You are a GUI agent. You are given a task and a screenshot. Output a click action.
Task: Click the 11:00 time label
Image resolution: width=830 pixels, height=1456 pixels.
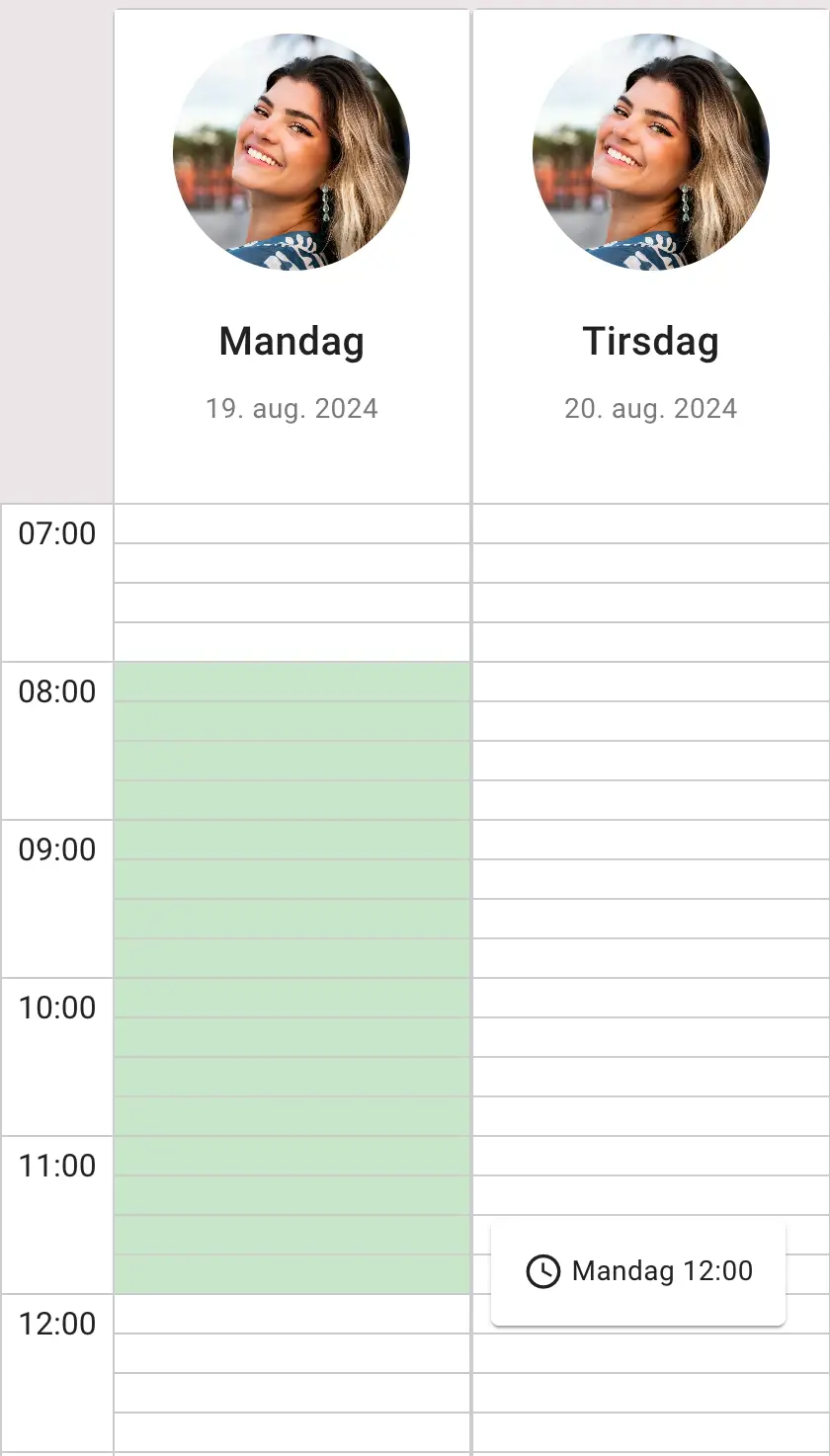click(x=57, y=1167)
